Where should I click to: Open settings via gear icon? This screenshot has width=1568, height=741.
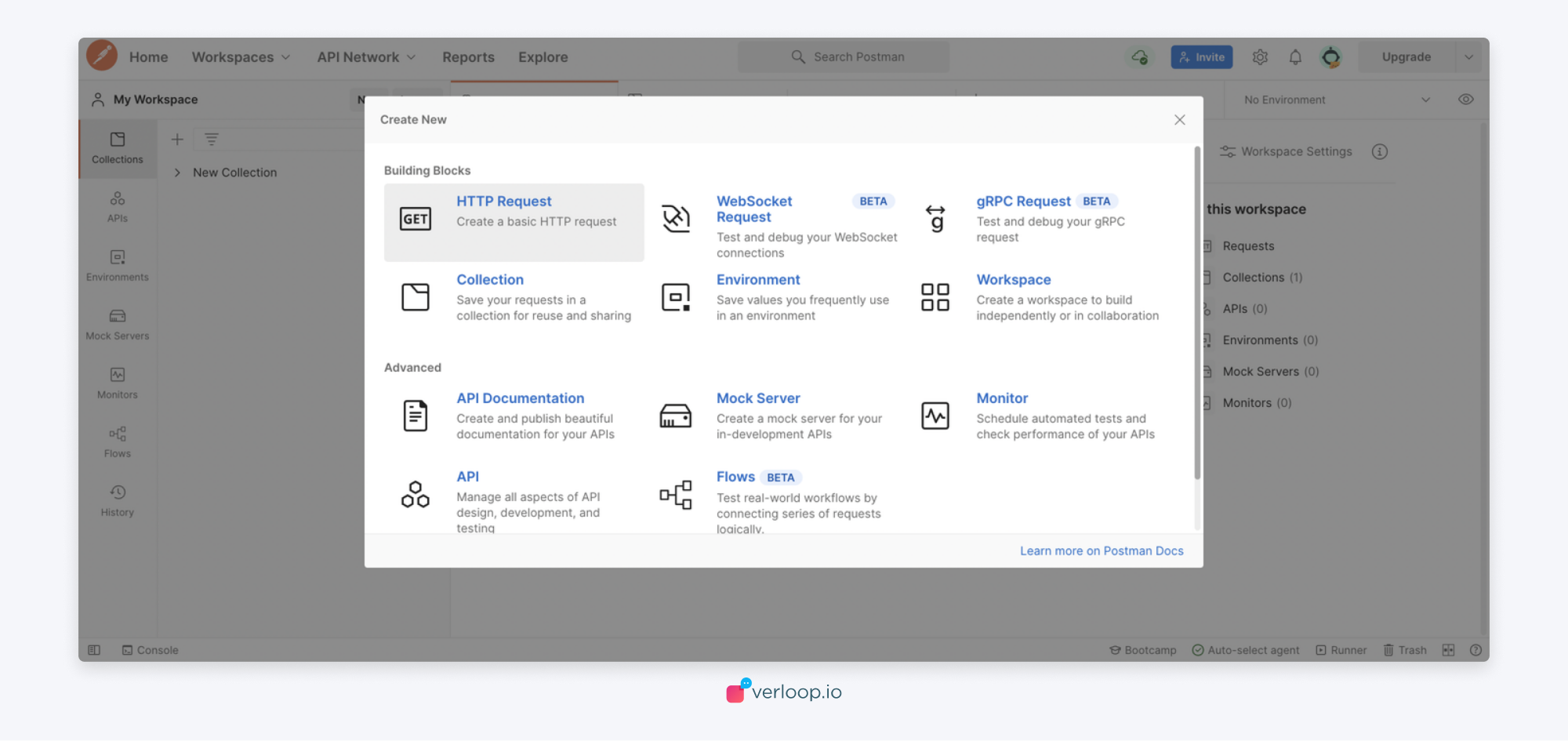[x=1260, y=57]
